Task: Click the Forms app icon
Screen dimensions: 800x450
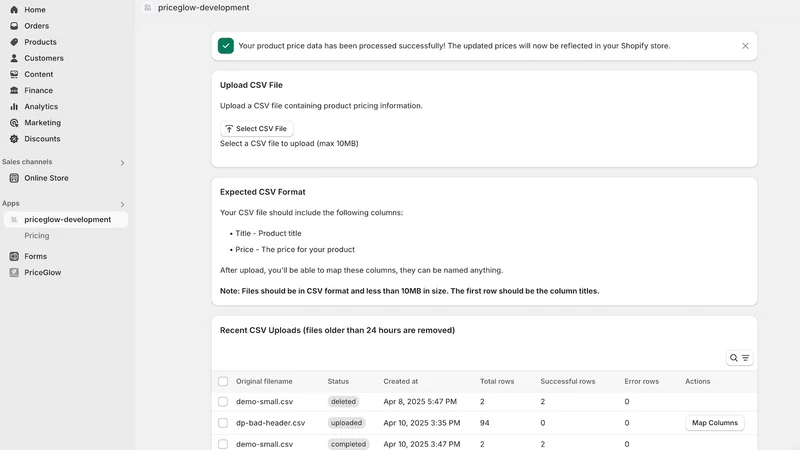Action: (x=14, y=256)
